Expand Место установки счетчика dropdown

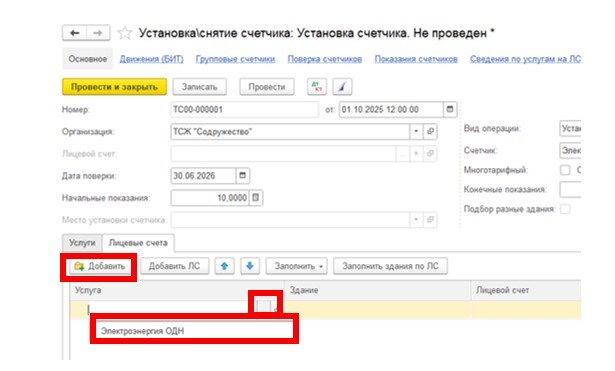[x=416, y=220]
